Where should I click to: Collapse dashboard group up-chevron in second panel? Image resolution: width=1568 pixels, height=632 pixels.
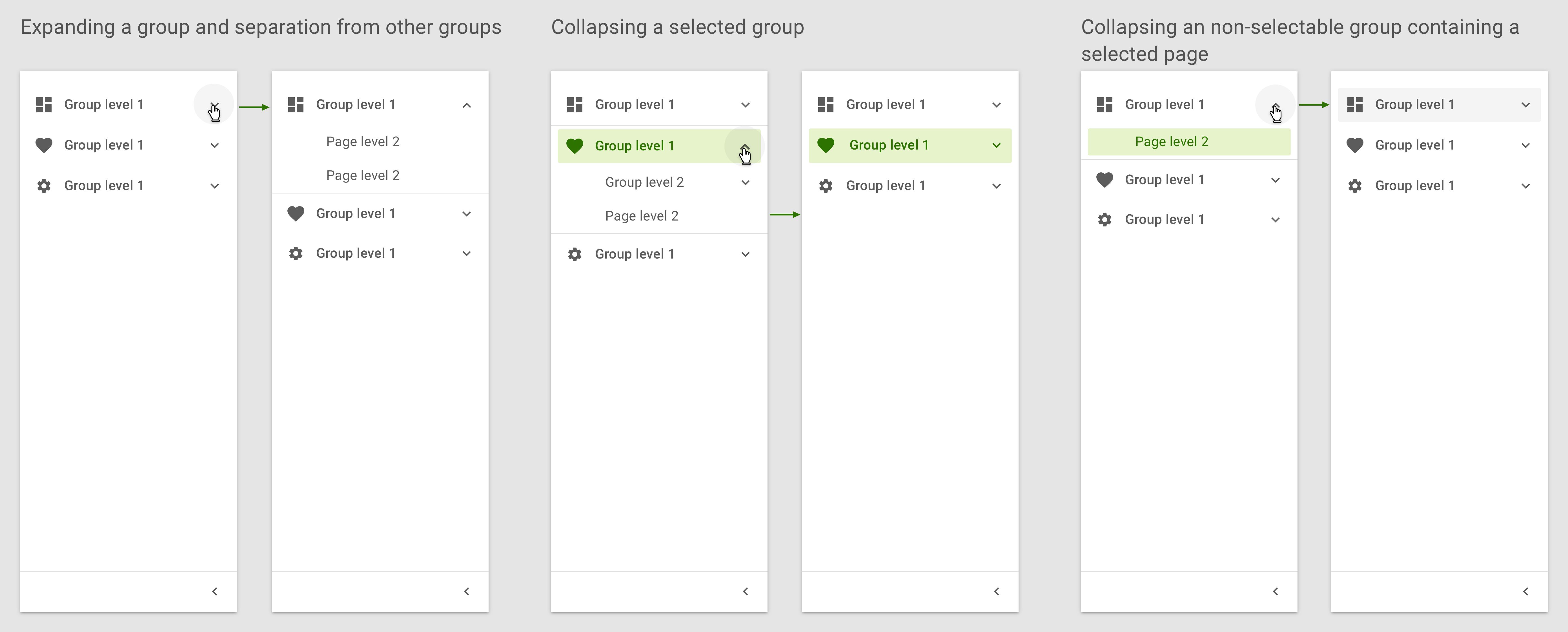[x=466, y=105]
